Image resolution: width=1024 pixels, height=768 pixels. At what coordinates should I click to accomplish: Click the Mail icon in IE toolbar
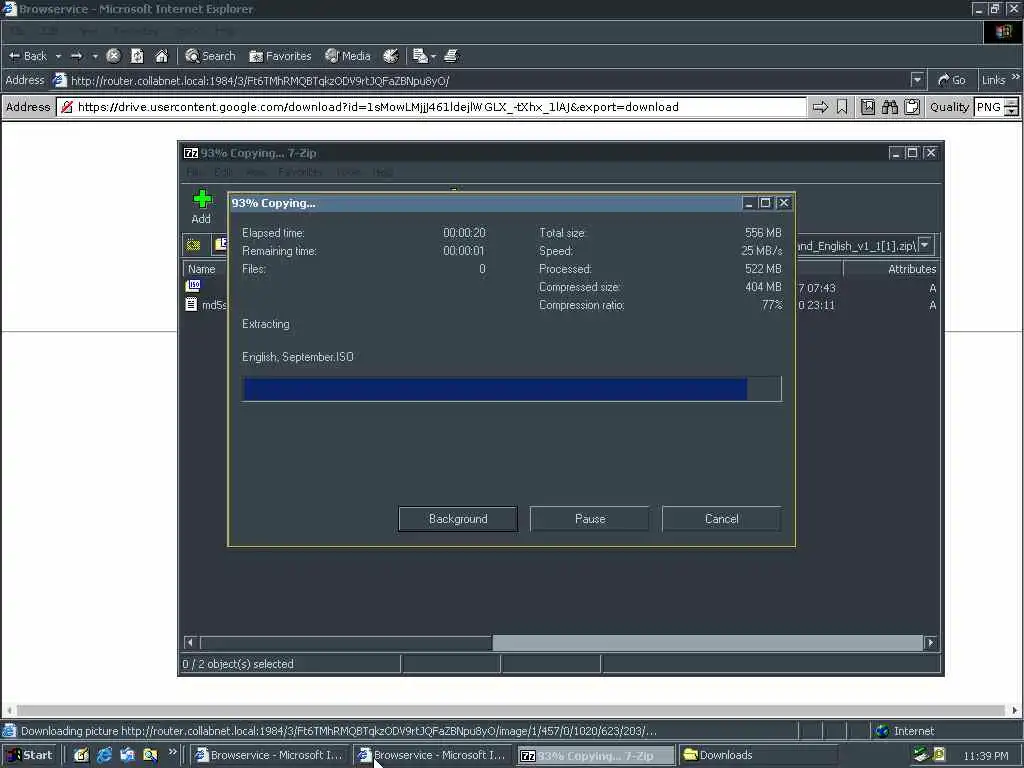[424, 56]
